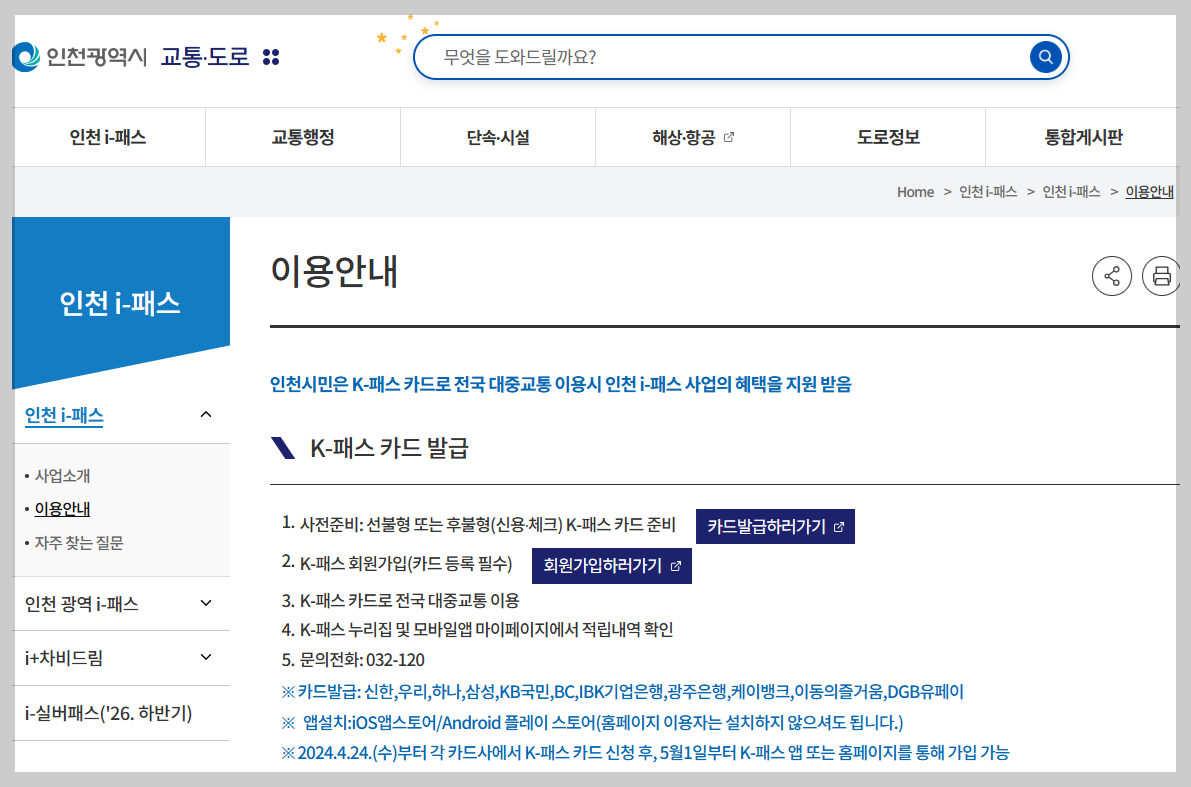Click the Home breadcrumb link
Screen dimensions: 1191x787
(915, 192)
